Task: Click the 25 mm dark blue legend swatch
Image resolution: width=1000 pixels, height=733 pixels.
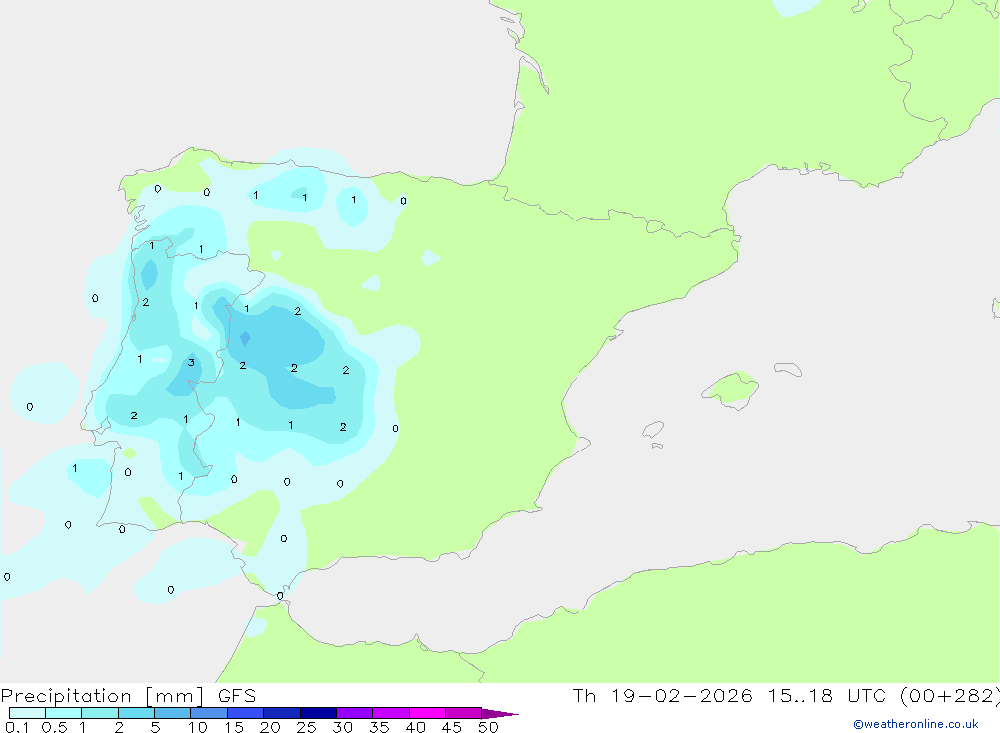Action: coord(318,713)
